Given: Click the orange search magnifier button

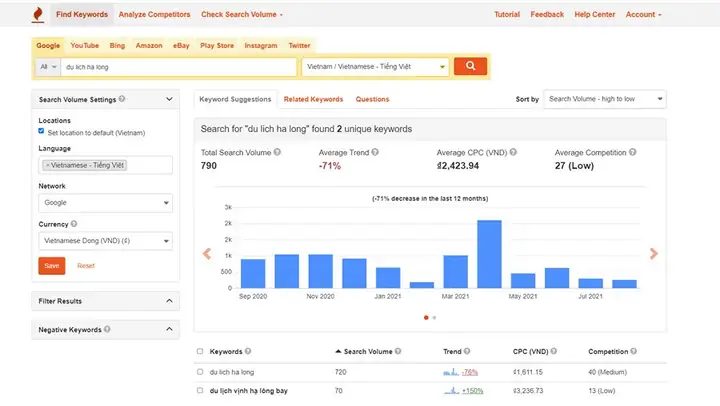Looking at the screenshot, I should 470,66.
